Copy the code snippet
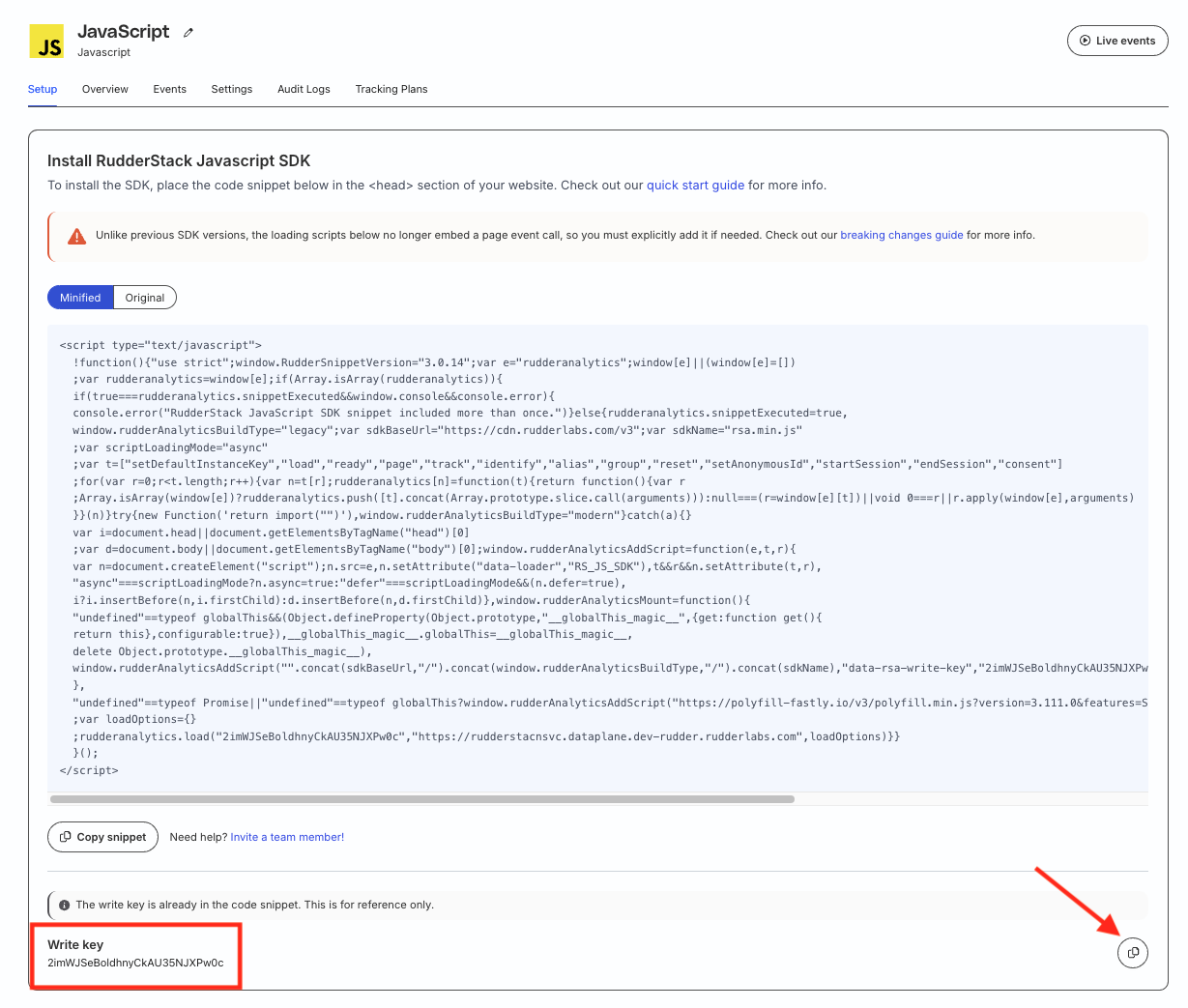 102,837
